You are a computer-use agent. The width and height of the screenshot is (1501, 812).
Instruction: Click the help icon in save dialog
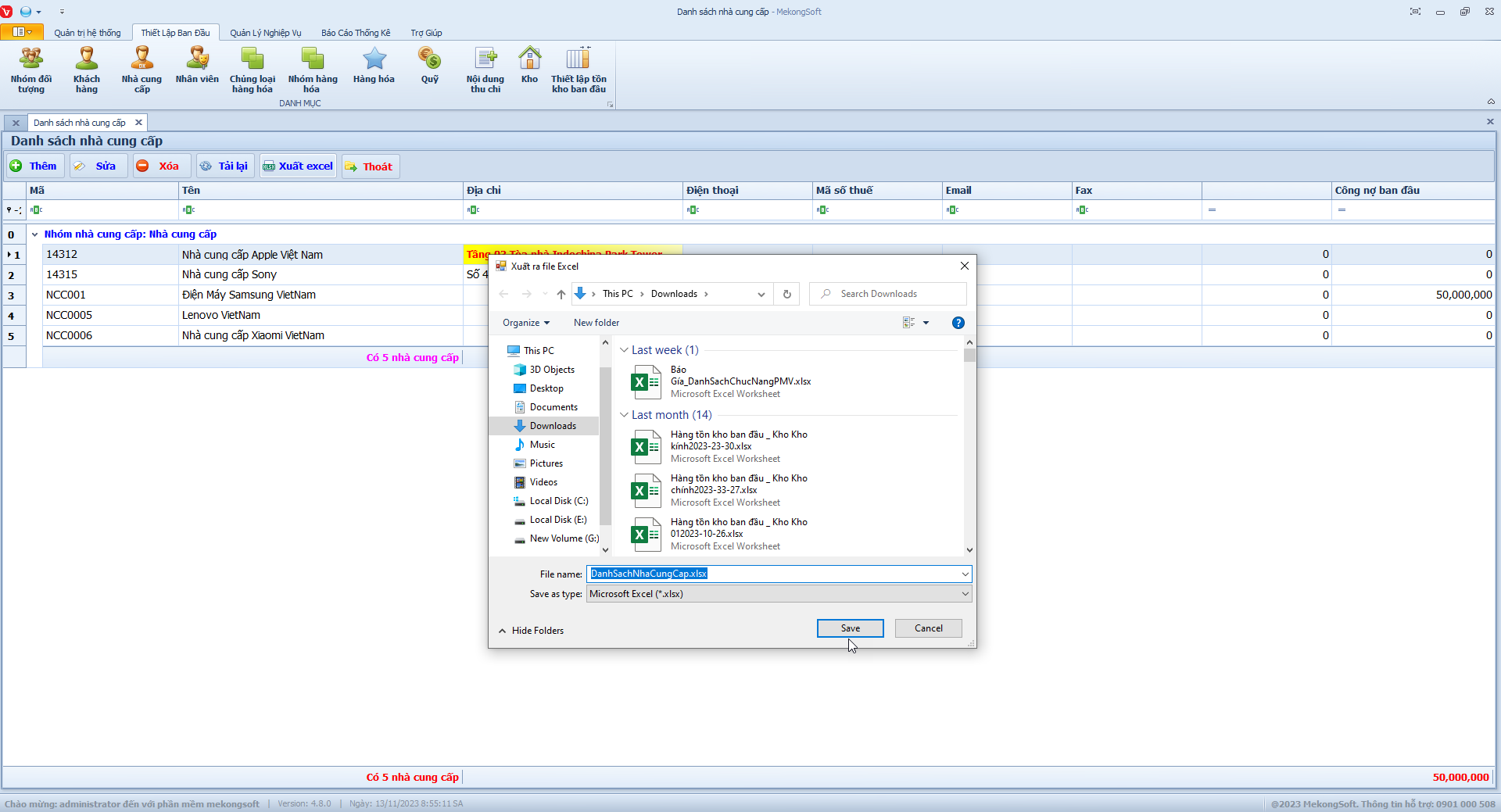pos(958,323)
